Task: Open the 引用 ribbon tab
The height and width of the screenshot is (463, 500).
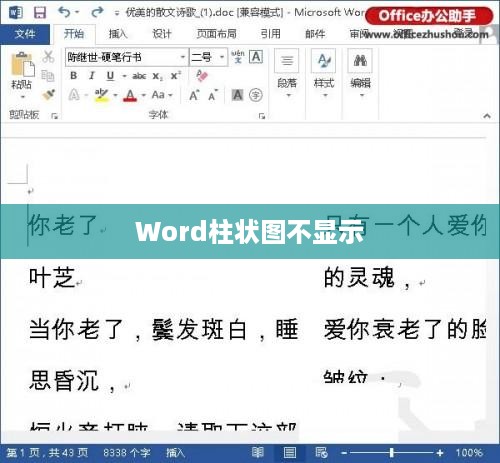Action: point(270,34)
